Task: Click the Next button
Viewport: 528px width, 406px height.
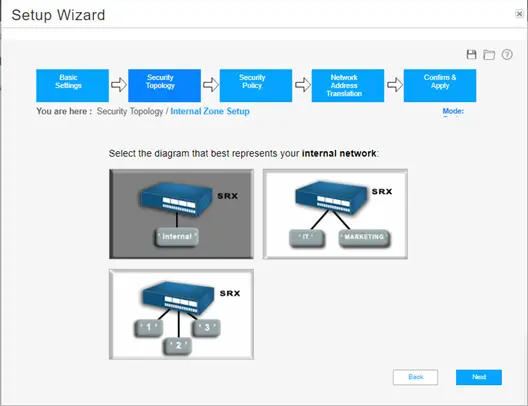Action: tap(479, 377)
